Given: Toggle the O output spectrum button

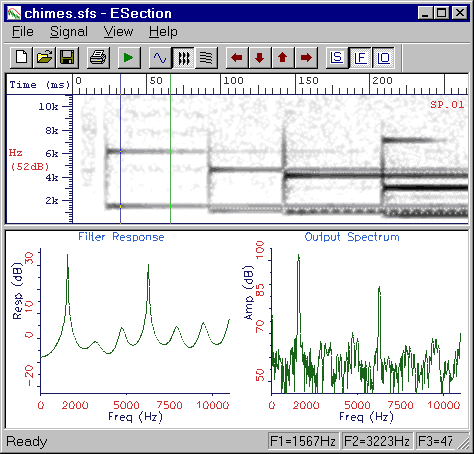Looking at the screenshot, I should point(383,58).
